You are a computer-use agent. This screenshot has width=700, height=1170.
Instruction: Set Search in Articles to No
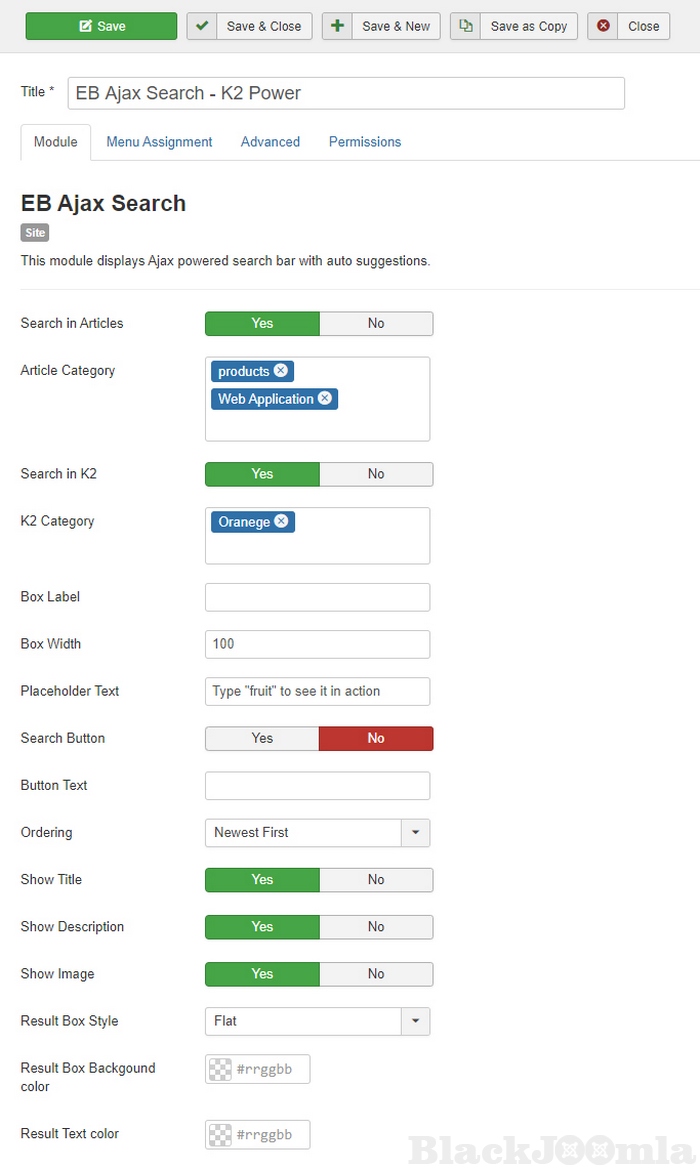click(x=376, y=323)
